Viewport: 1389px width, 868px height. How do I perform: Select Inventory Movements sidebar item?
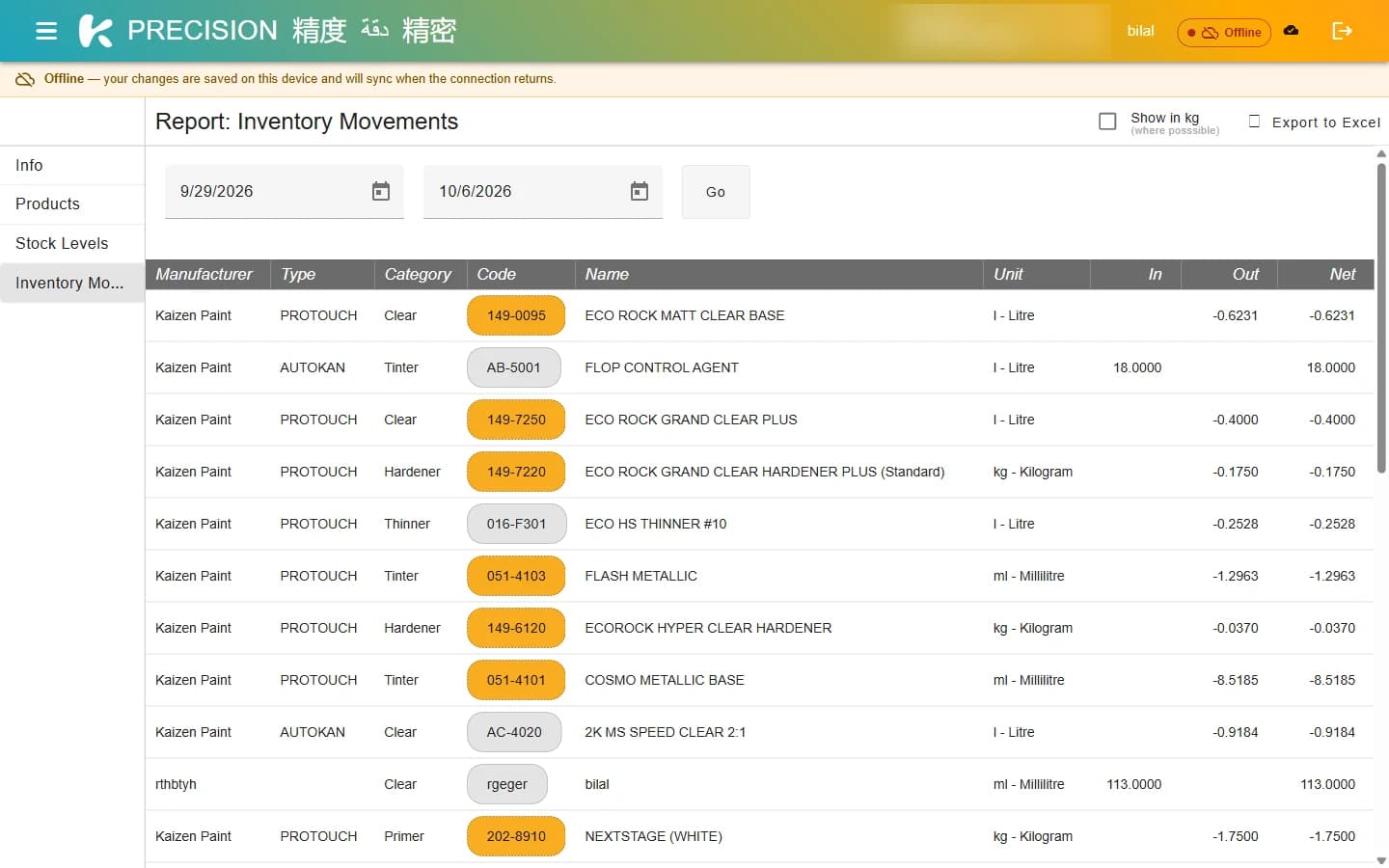point(72,283)
